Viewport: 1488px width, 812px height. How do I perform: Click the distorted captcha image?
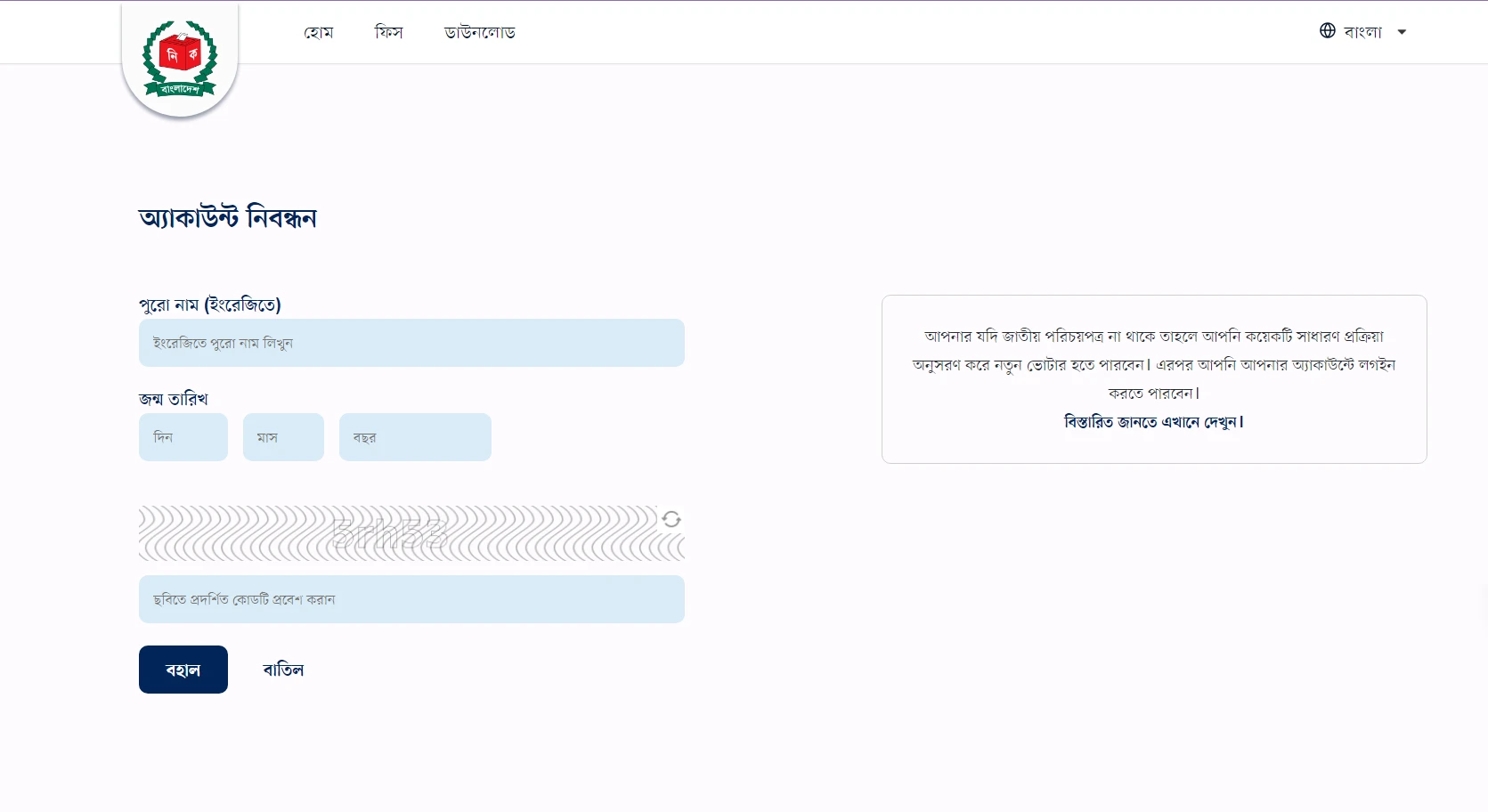coord(392,533)
